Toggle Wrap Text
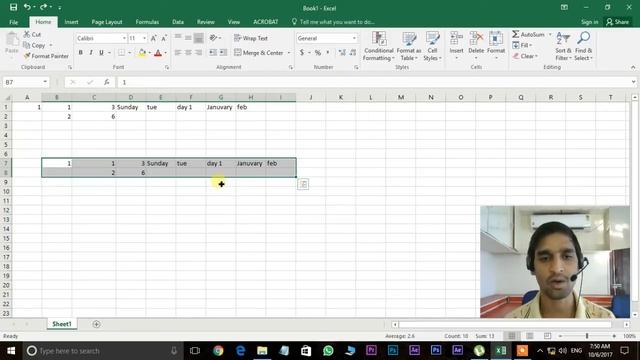The width and height of the screenshot is (640, 360). point(251,38)
